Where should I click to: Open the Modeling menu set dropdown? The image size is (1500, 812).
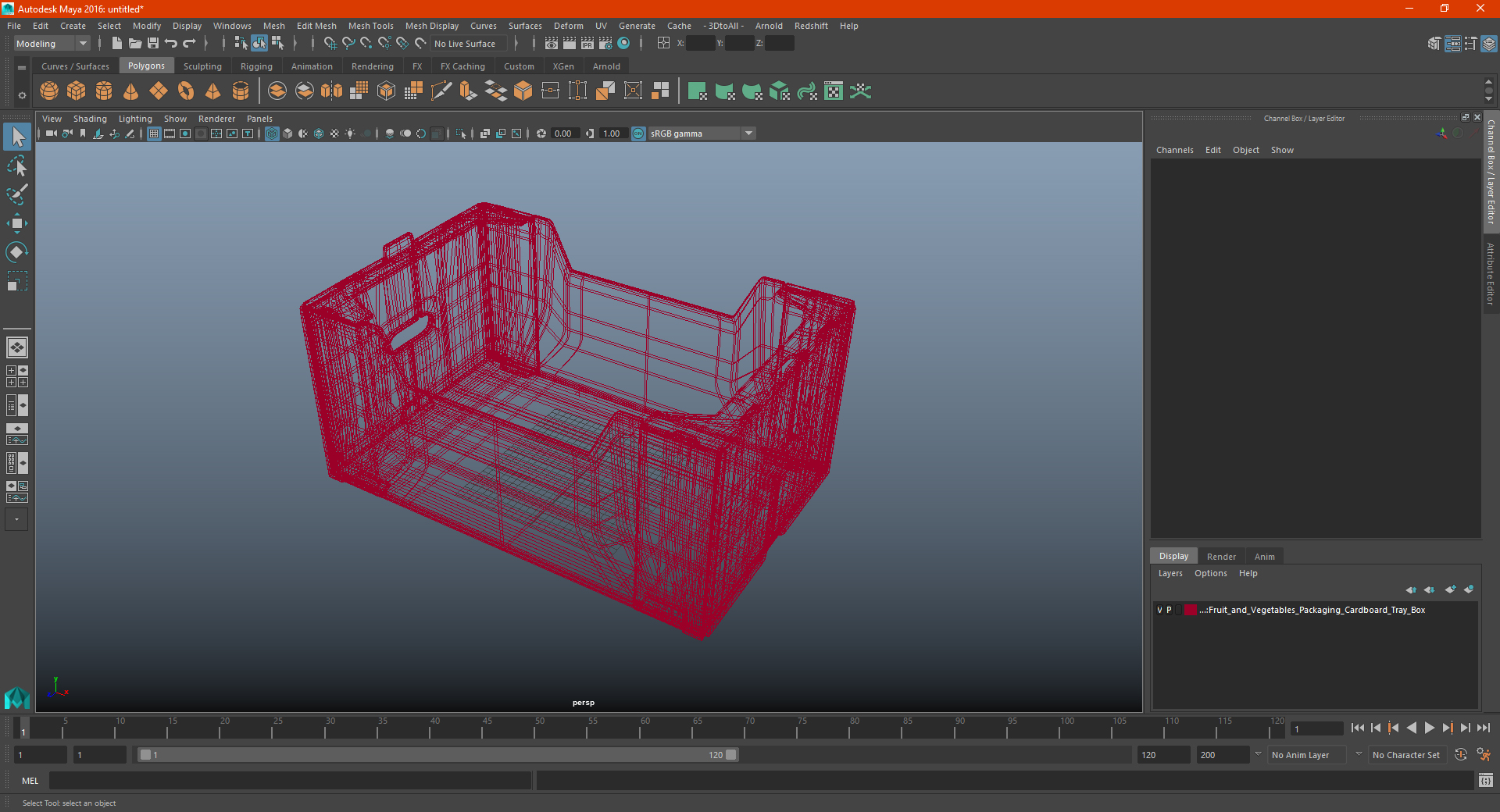point(52,44)
